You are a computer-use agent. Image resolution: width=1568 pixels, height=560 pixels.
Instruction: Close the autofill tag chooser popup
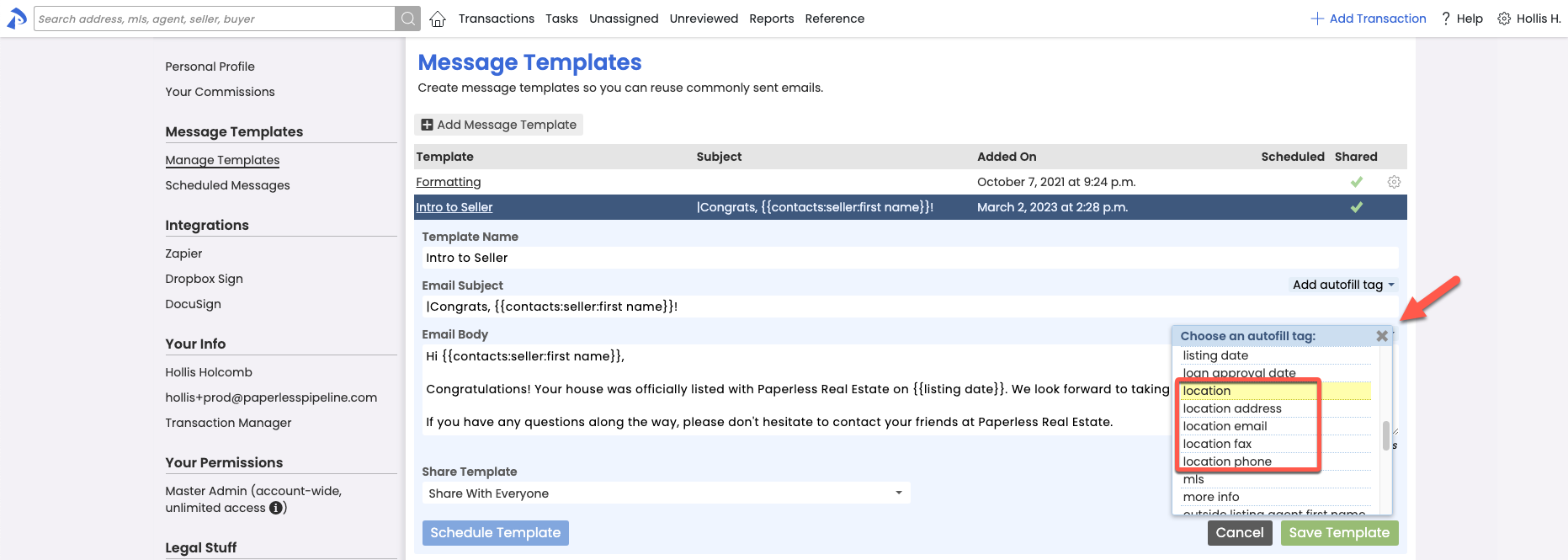coord(1382,336)
